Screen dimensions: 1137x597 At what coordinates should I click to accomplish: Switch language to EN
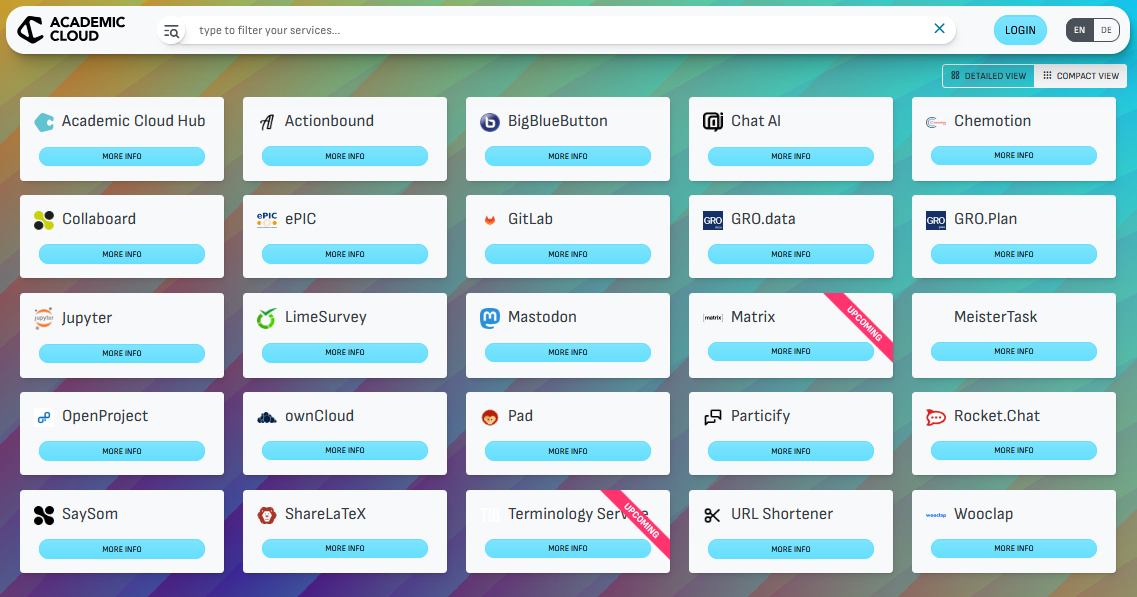coord(1080,30)
